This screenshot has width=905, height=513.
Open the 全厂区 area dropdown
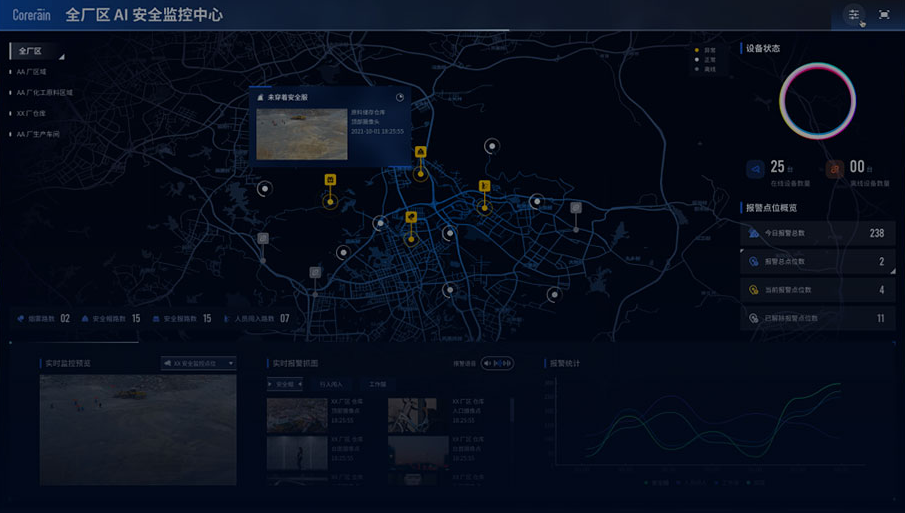click(x=38, y=51)
